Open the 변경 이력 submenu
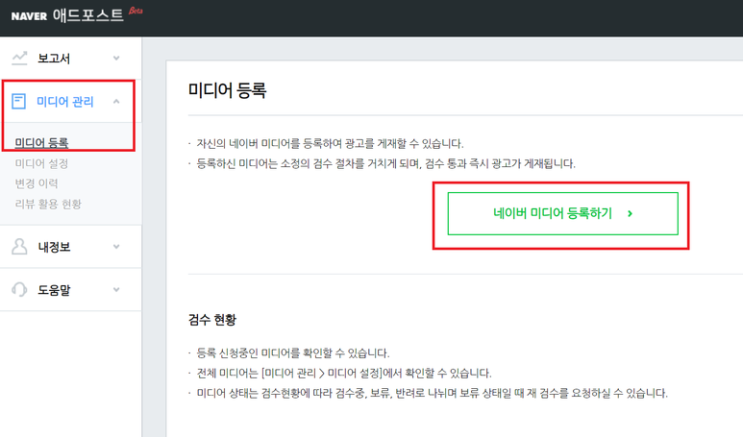 [36, 183]
